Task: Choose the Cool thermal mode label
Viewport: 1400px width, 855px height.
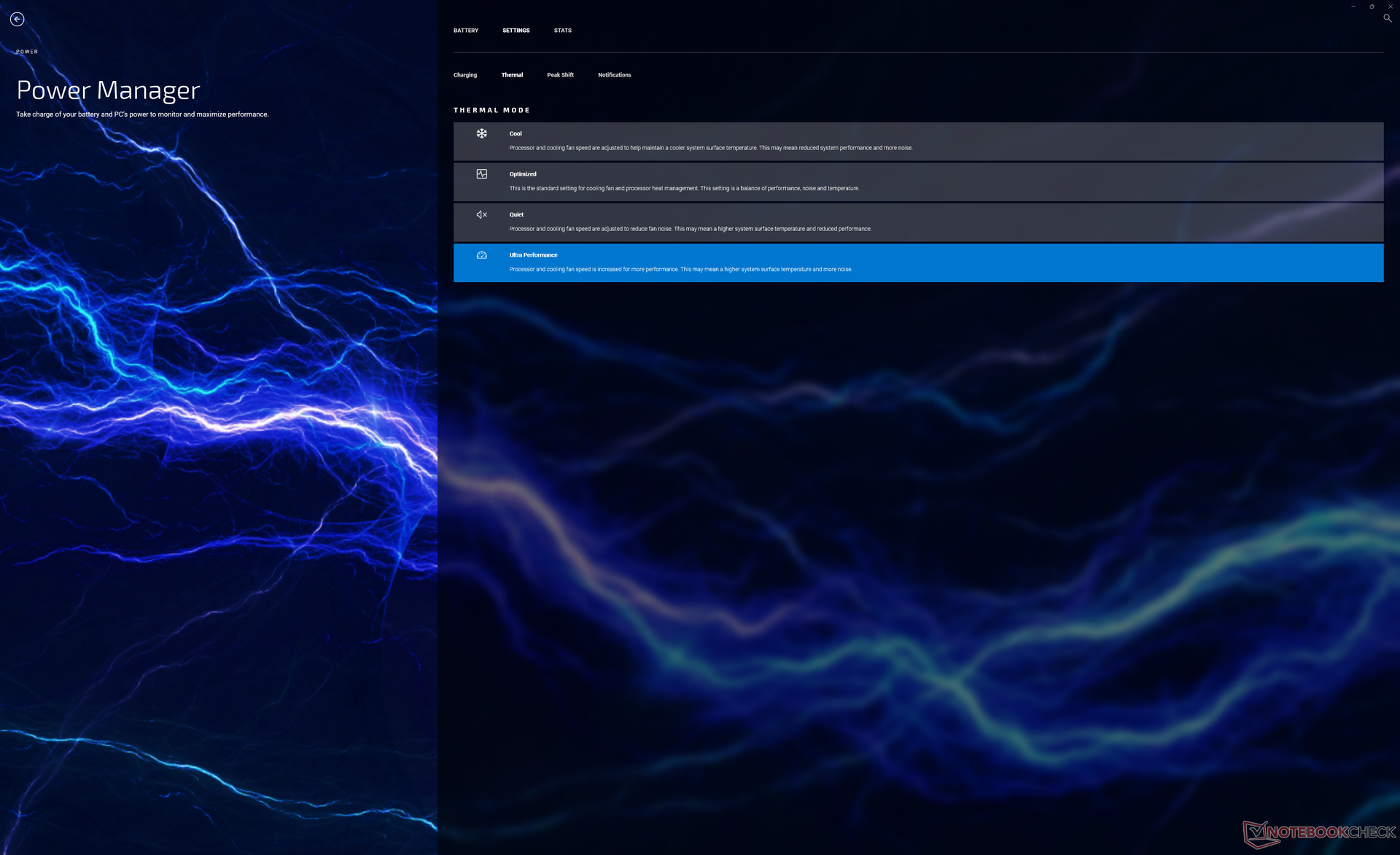Action: (x=516, y=133)
